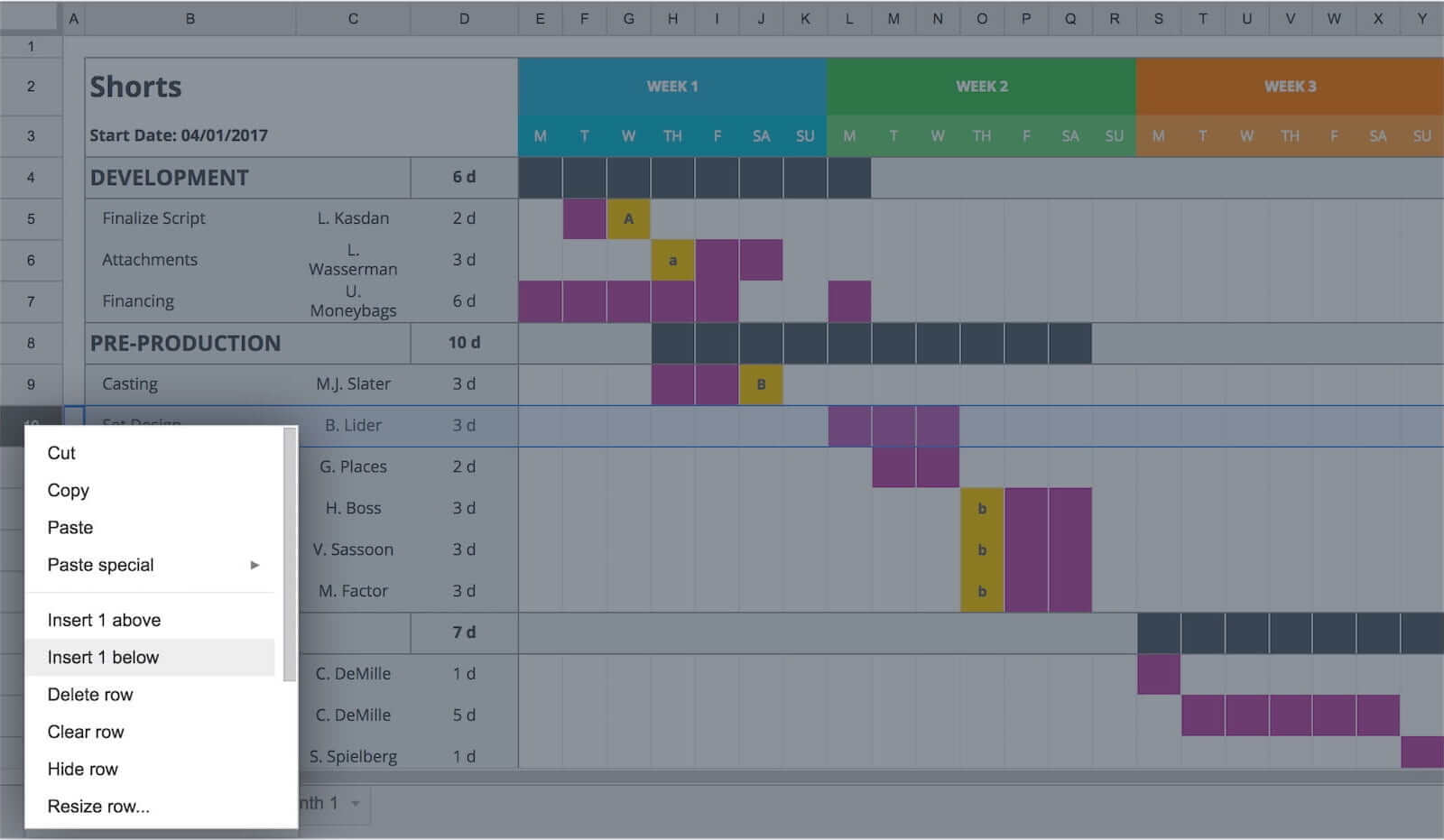Clear the row using the menu option
Screen dimensions: 1444x840
pyautogui.click(x=85, y=732)
